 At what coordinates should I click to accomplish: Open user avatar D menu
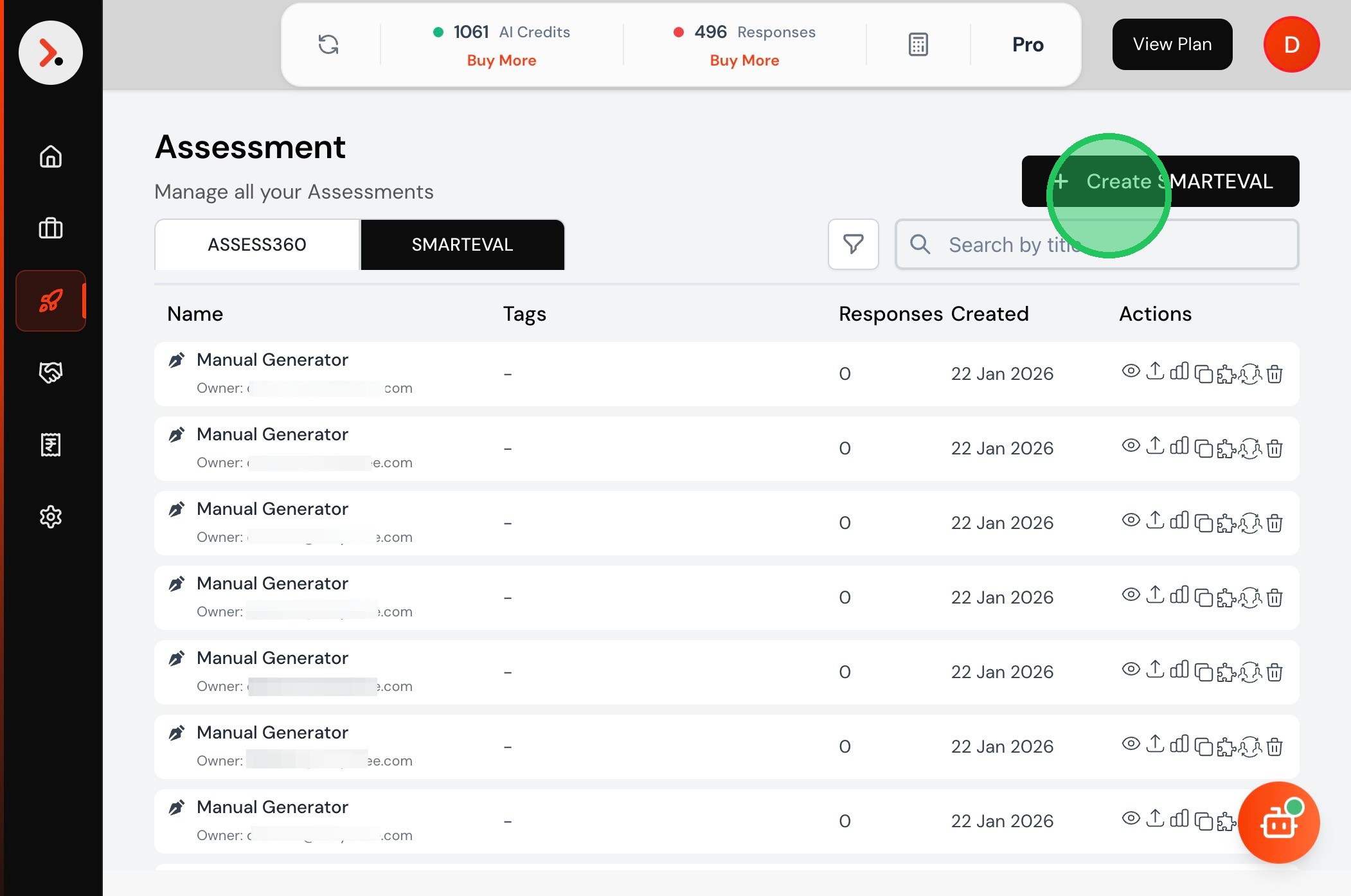(1291, 44)
